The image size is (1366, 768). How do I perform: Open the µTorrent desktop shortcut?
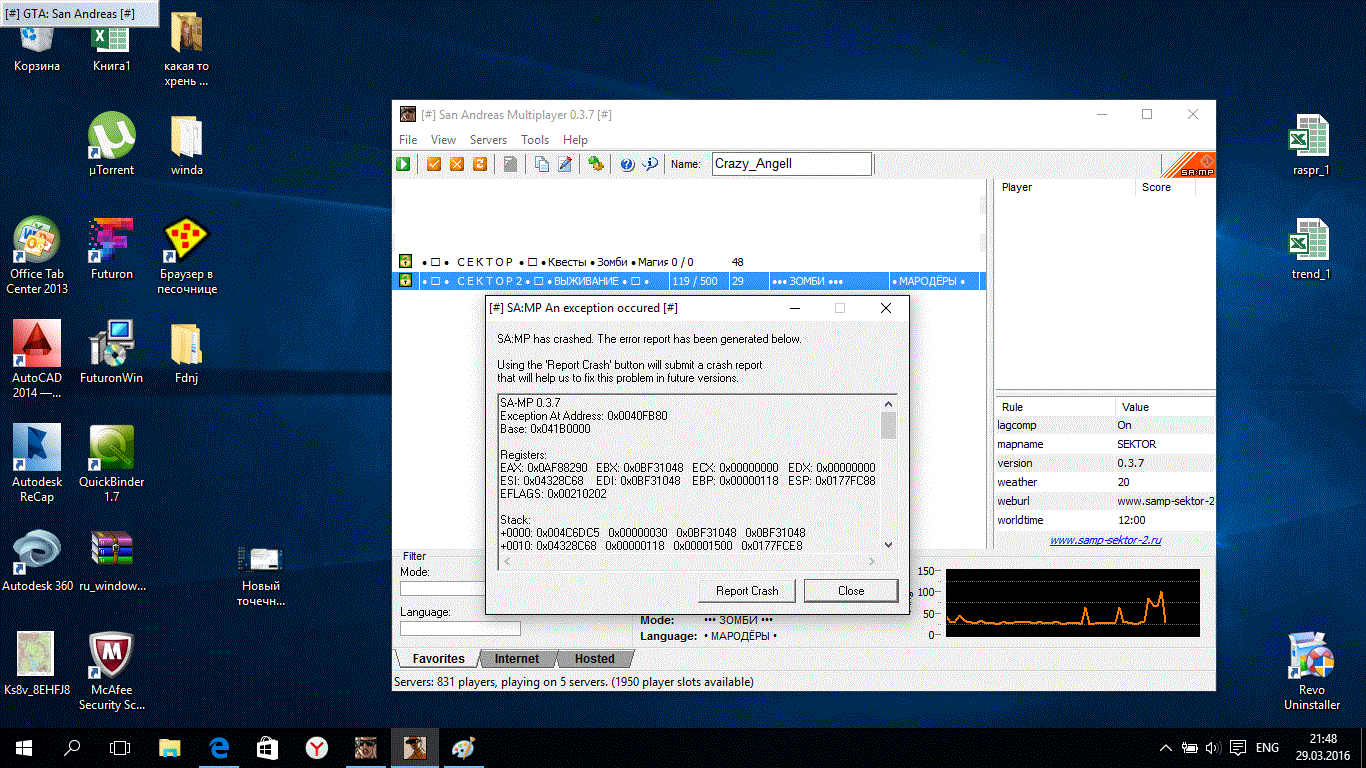112,145
